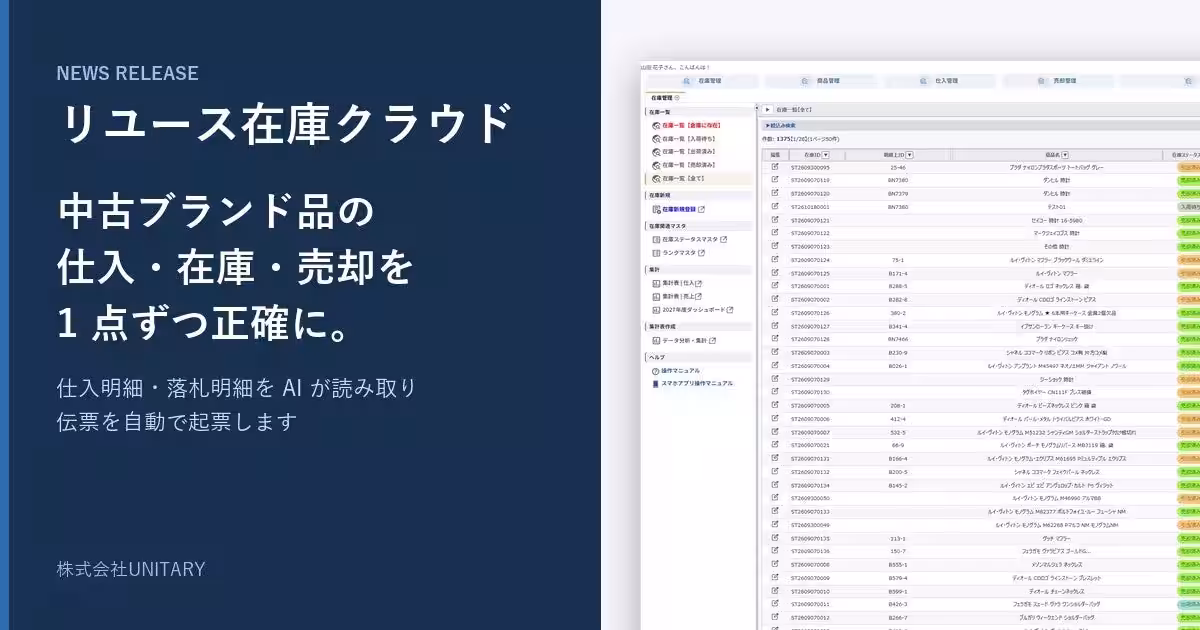This screenshot has height=630, width=1200.
Task: Click edit icon for ST2609070119
Action: click(774, 180)
